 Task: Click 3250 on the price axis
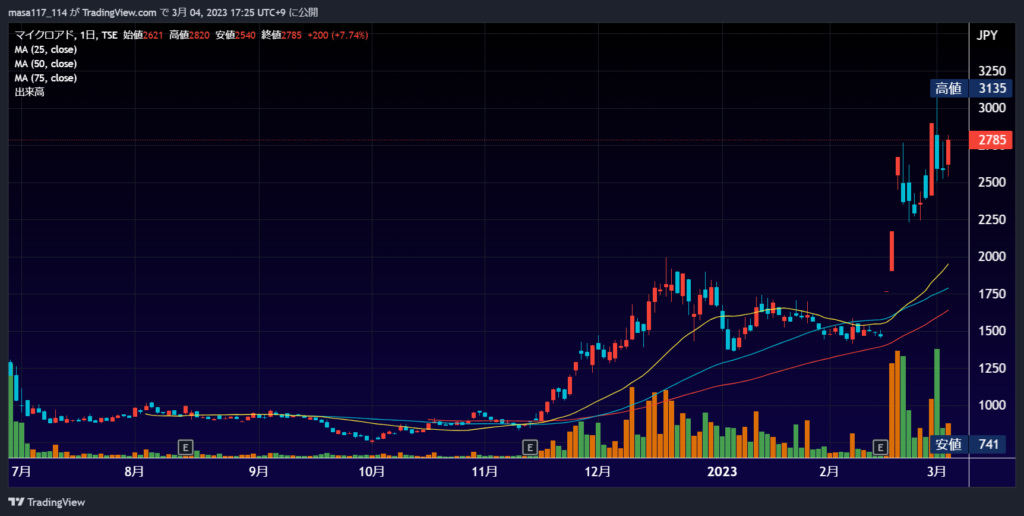point(992,71)
